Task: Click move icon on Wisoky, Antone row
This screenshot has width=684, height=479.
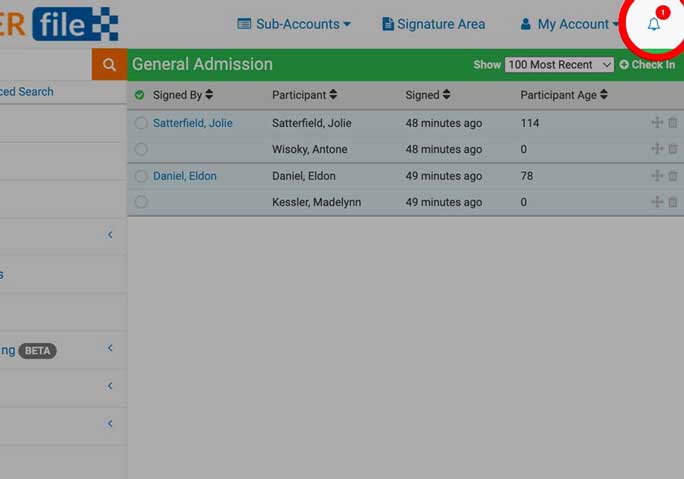Action: pyautogui.click(x=657, y=149)
